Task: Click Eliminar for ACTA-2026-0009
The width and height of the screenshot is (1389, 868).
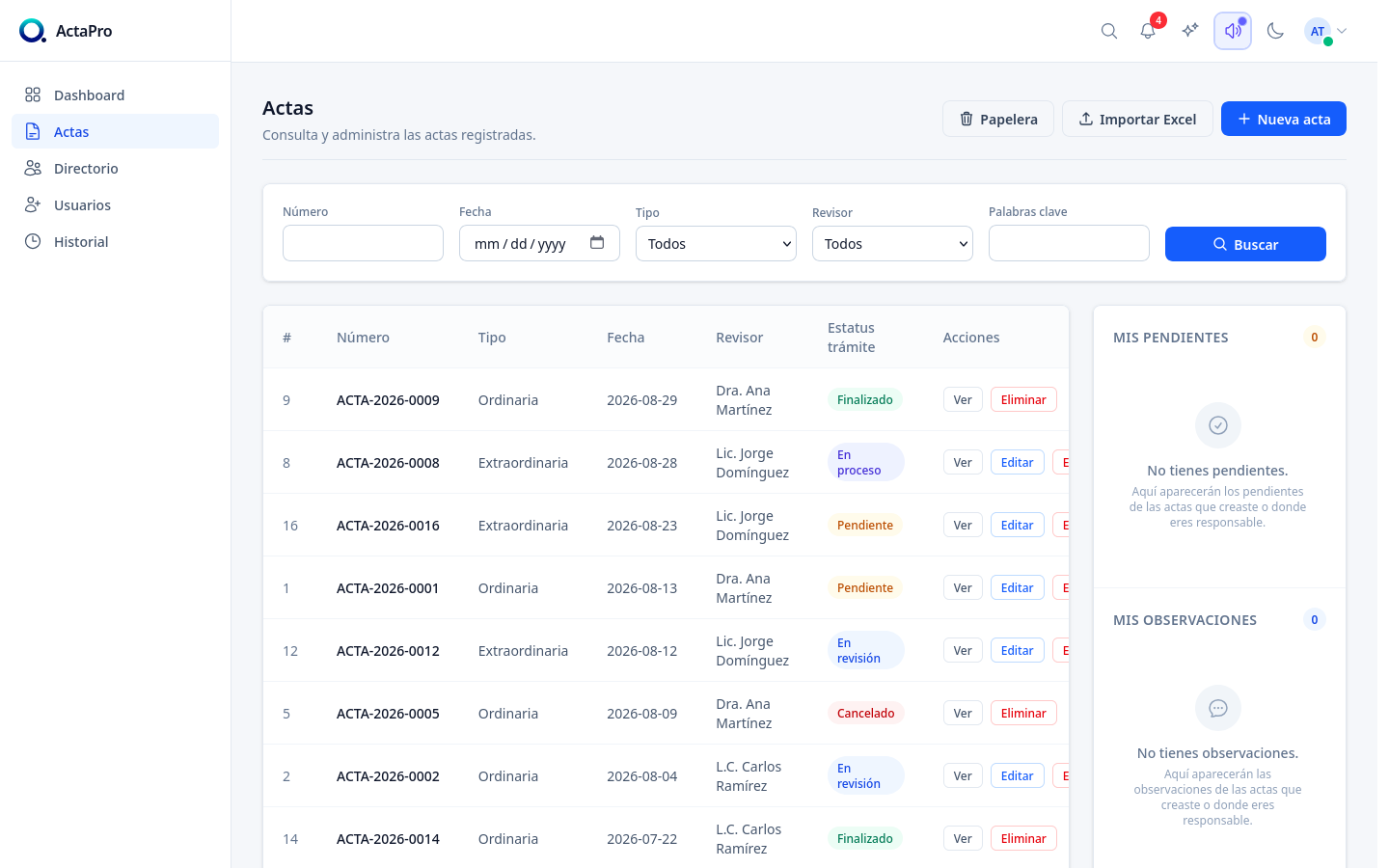Action: point(1023,399)
